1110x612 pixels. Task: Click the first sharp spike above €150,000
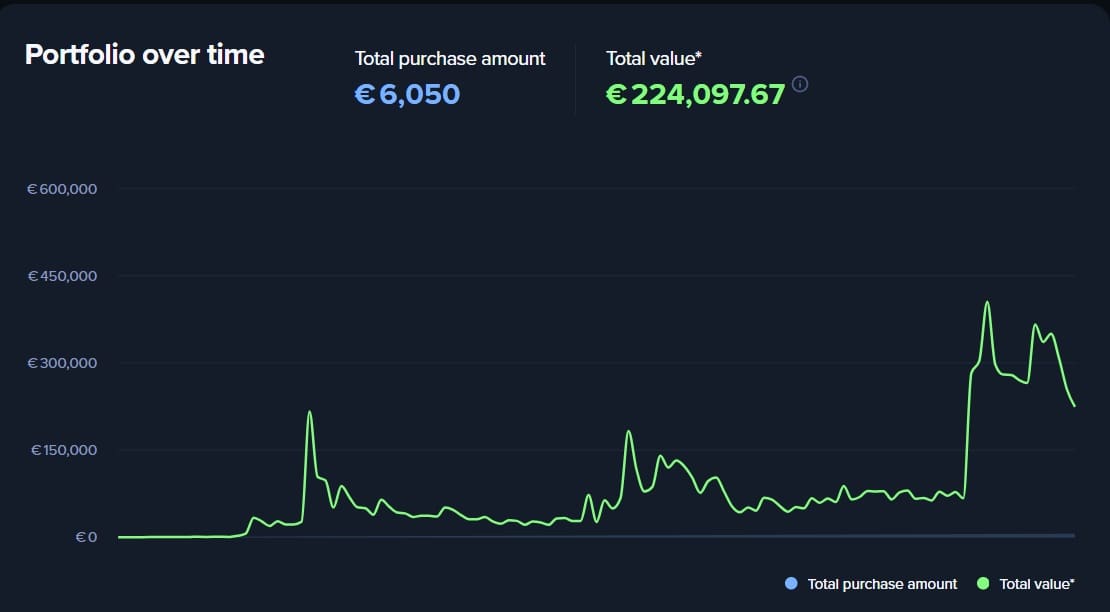pos(310,412)
